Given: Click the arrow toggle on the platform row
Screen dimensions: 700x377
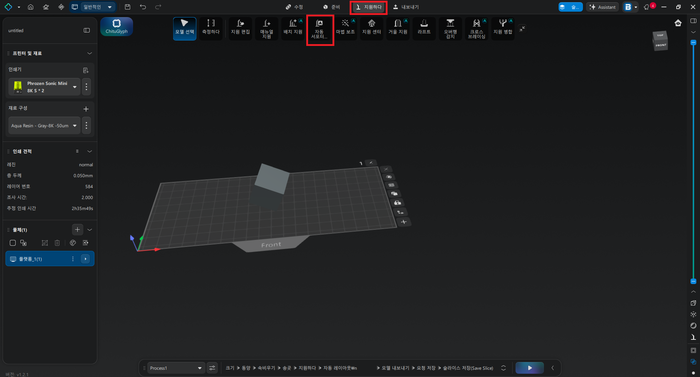Looking at the screenshot, I should 85,259.
